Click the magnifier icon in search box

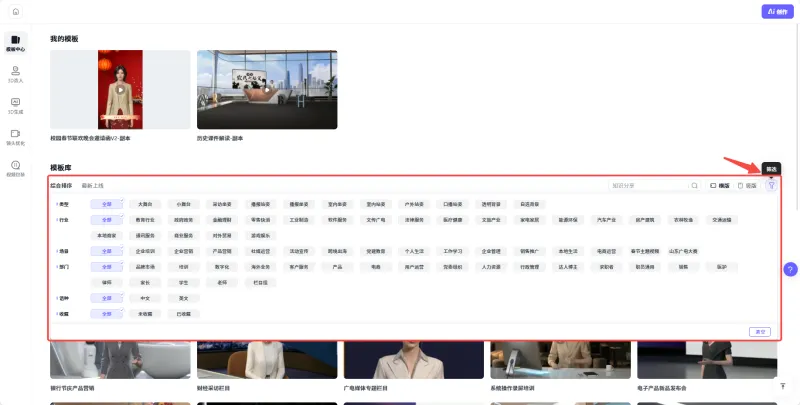[694, 186]
